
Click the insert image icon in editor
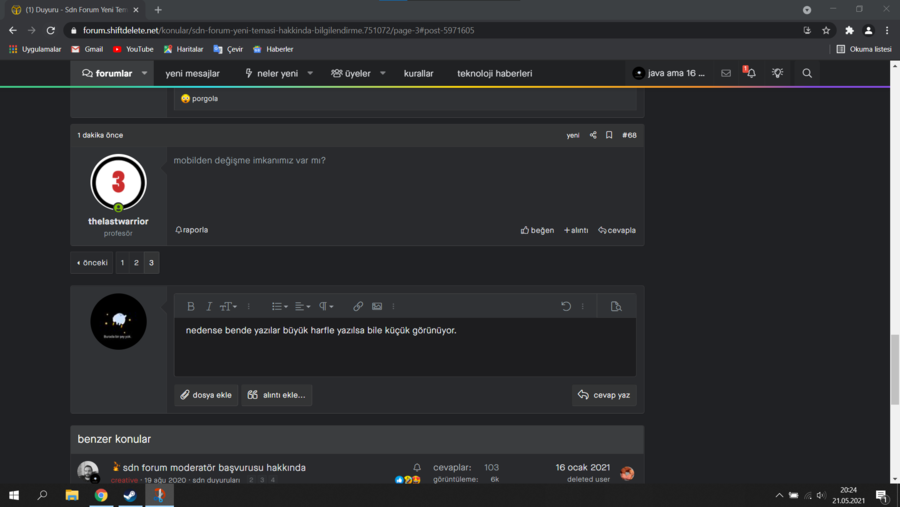point(377,306)
